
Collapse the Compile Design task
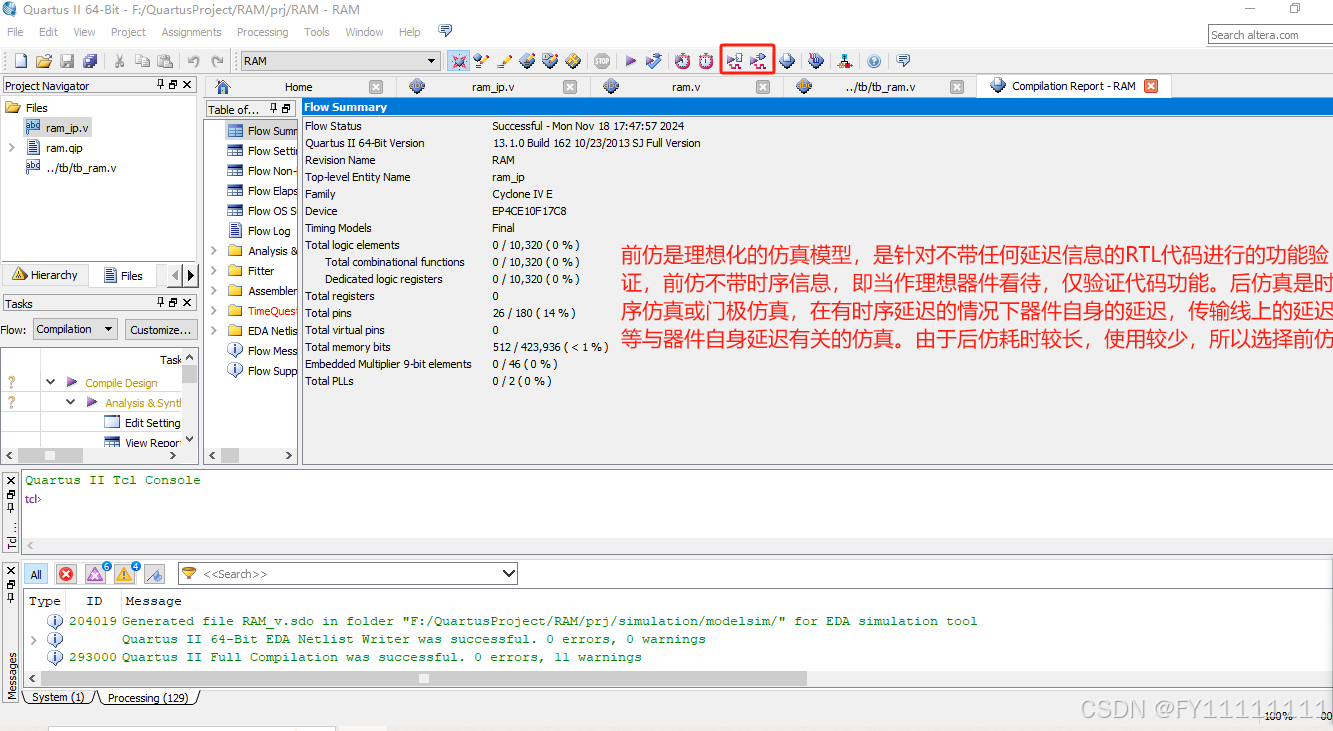[x=50, y=382]
